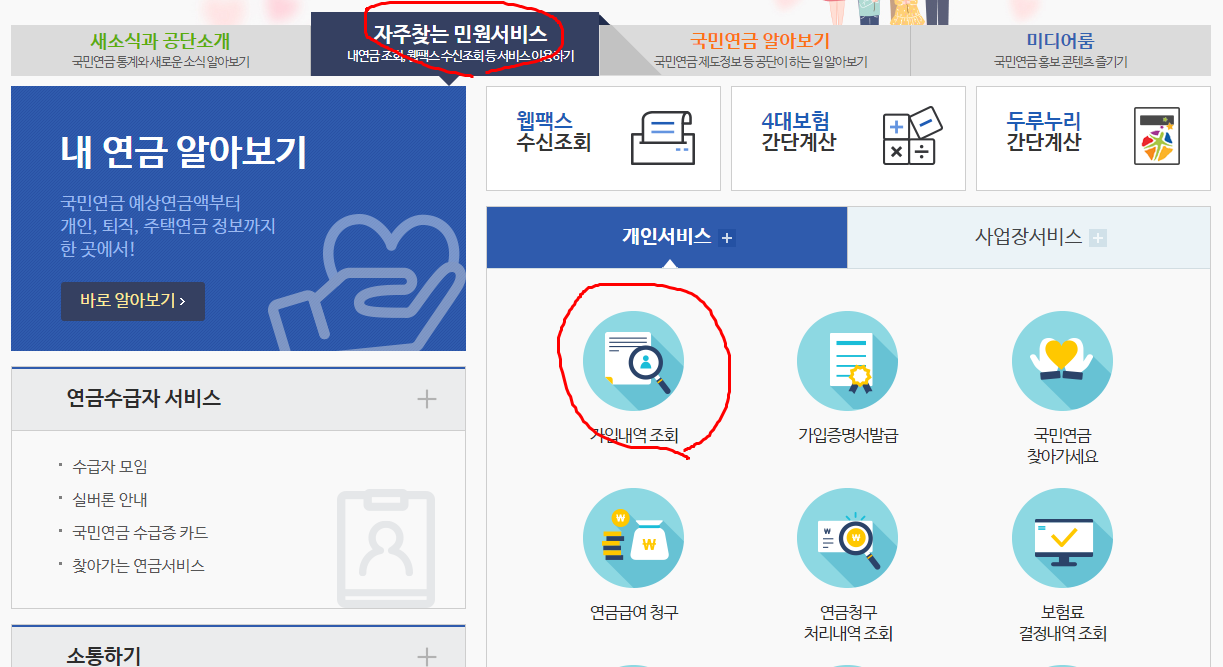Open the 연금청구 처리내역 조회 icon

pos(848,538)
